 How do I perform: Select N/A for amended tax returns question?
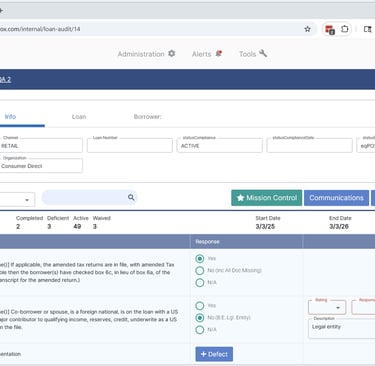(x=200, y=282)
